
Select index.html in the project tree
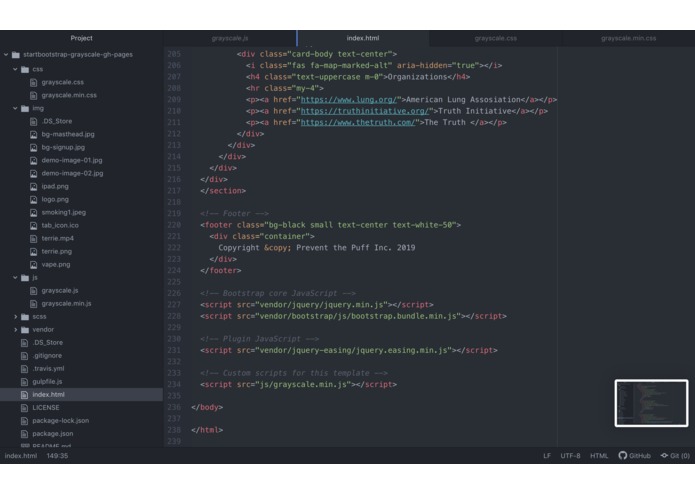pyautogui.click(x=82, y=395)
